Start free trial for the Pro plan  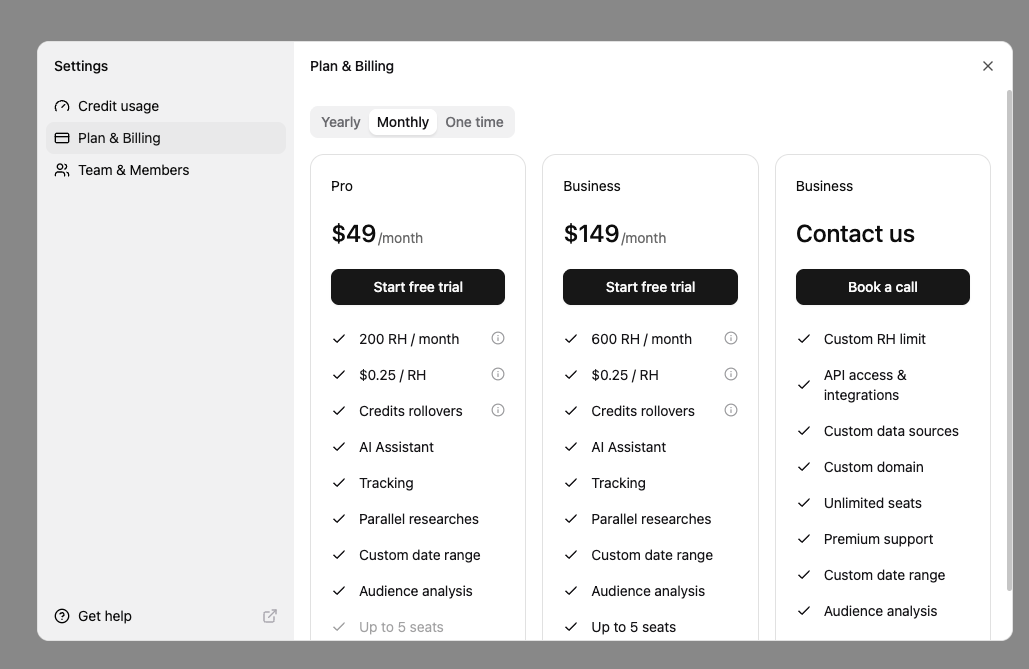point(418,287)
